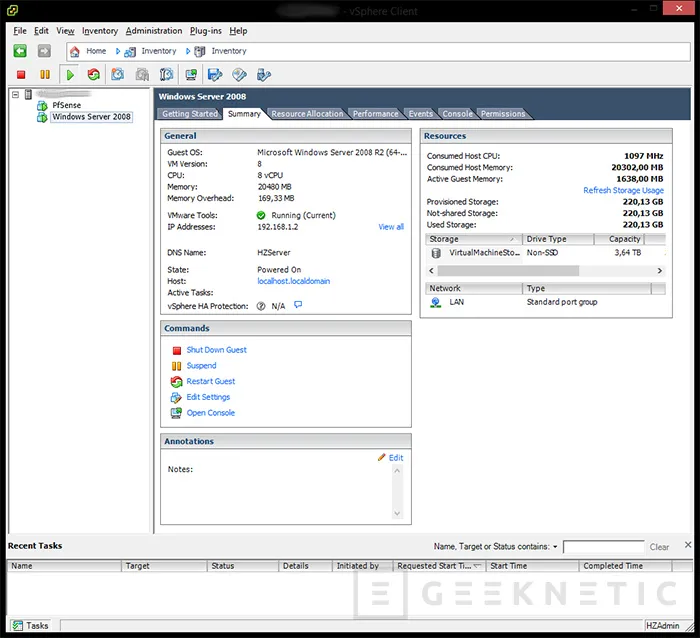Switch to the Permissions tab
Viewport: 700px width, 638px height.
(503, 114)
